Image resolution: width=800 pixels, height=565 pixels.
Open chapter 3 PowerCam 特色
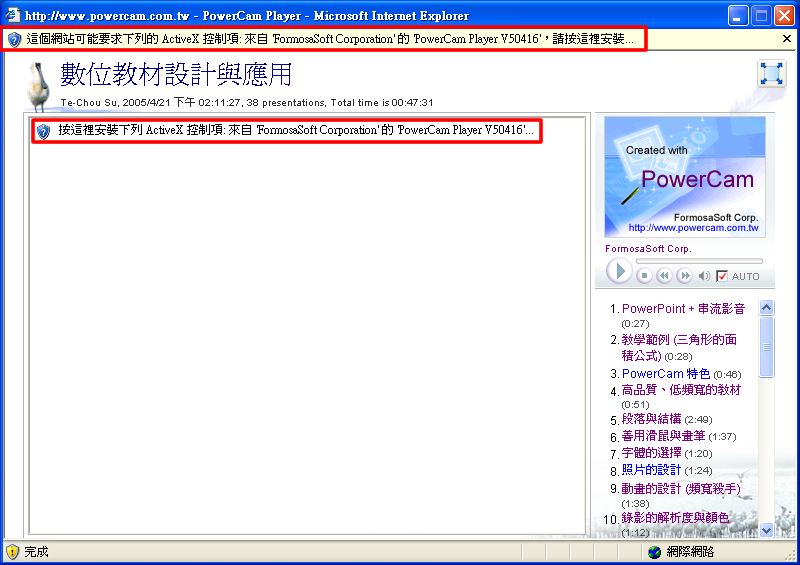pos(666,374)
